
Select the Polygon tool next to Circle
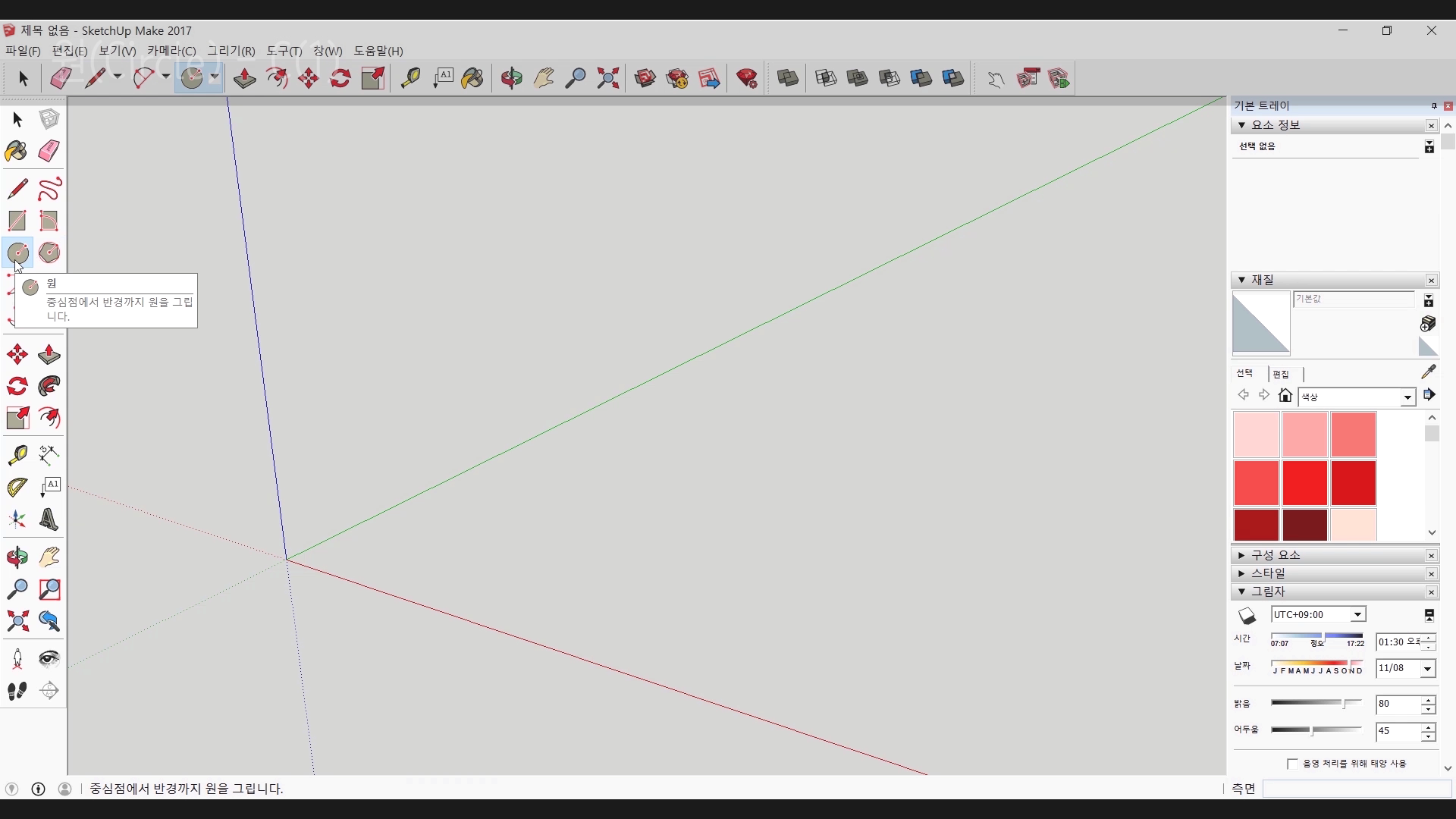(49, 253)
